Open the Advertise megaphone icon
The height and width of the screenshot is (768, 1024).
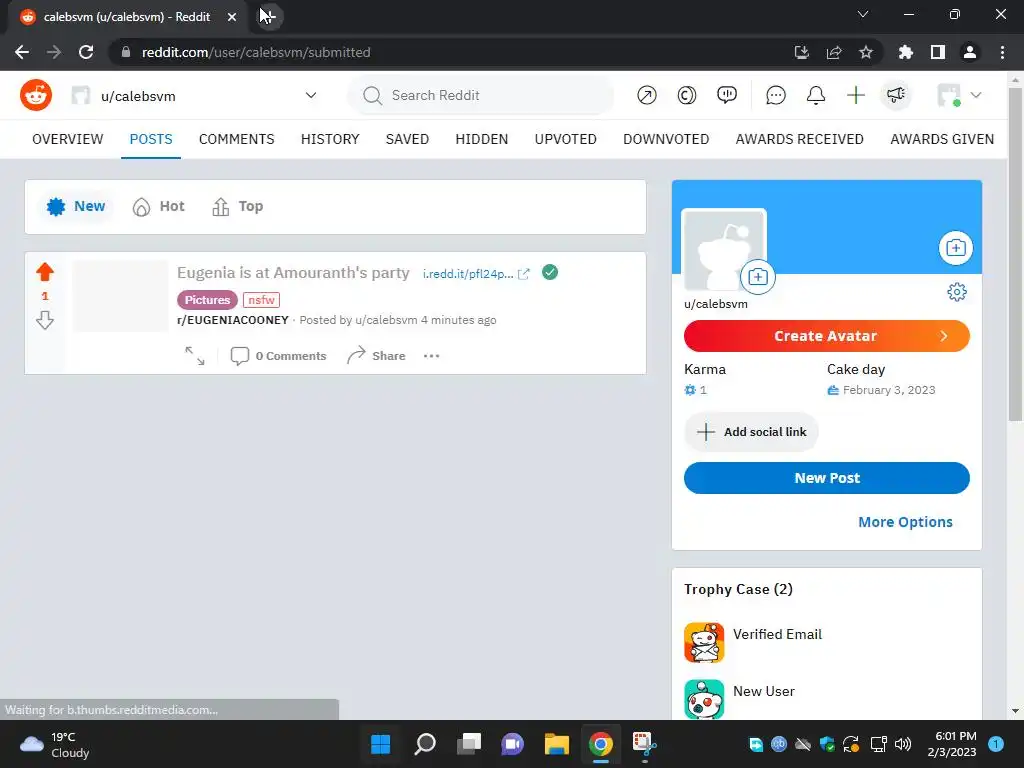coord(895,95)
